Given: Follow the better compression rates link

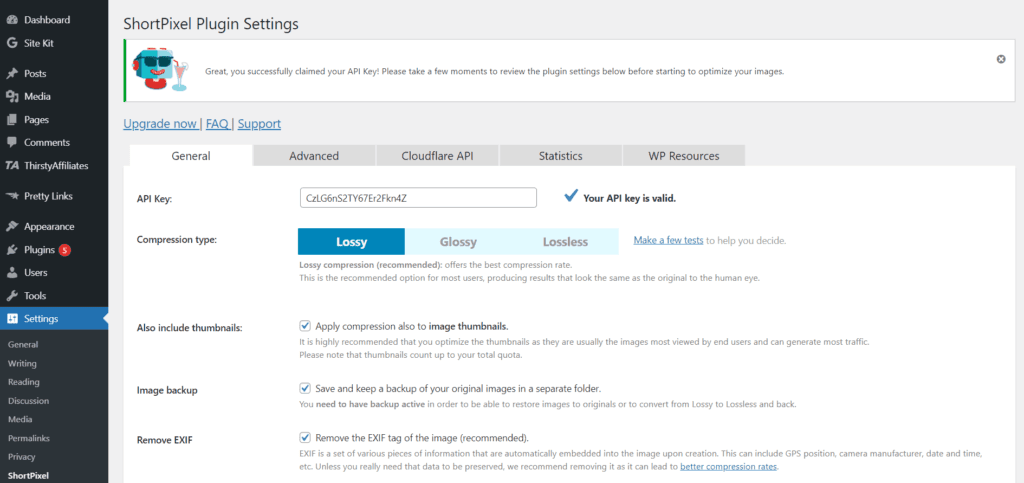Looking at the screenshot, I should click(x=728, y=467).
